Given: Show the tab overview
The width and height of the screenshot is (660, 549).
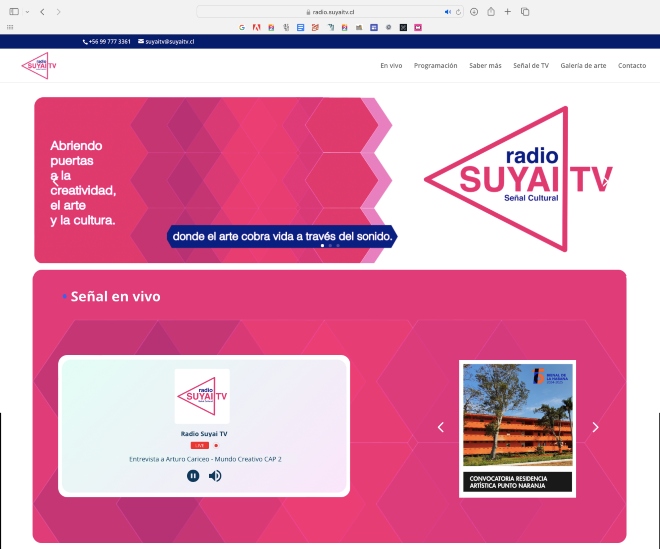Looking at the screenshot, I should coord(525,12).
